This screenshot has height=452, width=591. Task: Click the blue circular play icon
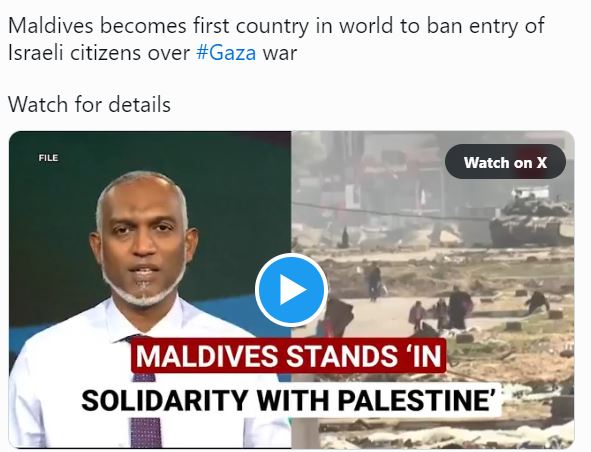click(291, 290)
